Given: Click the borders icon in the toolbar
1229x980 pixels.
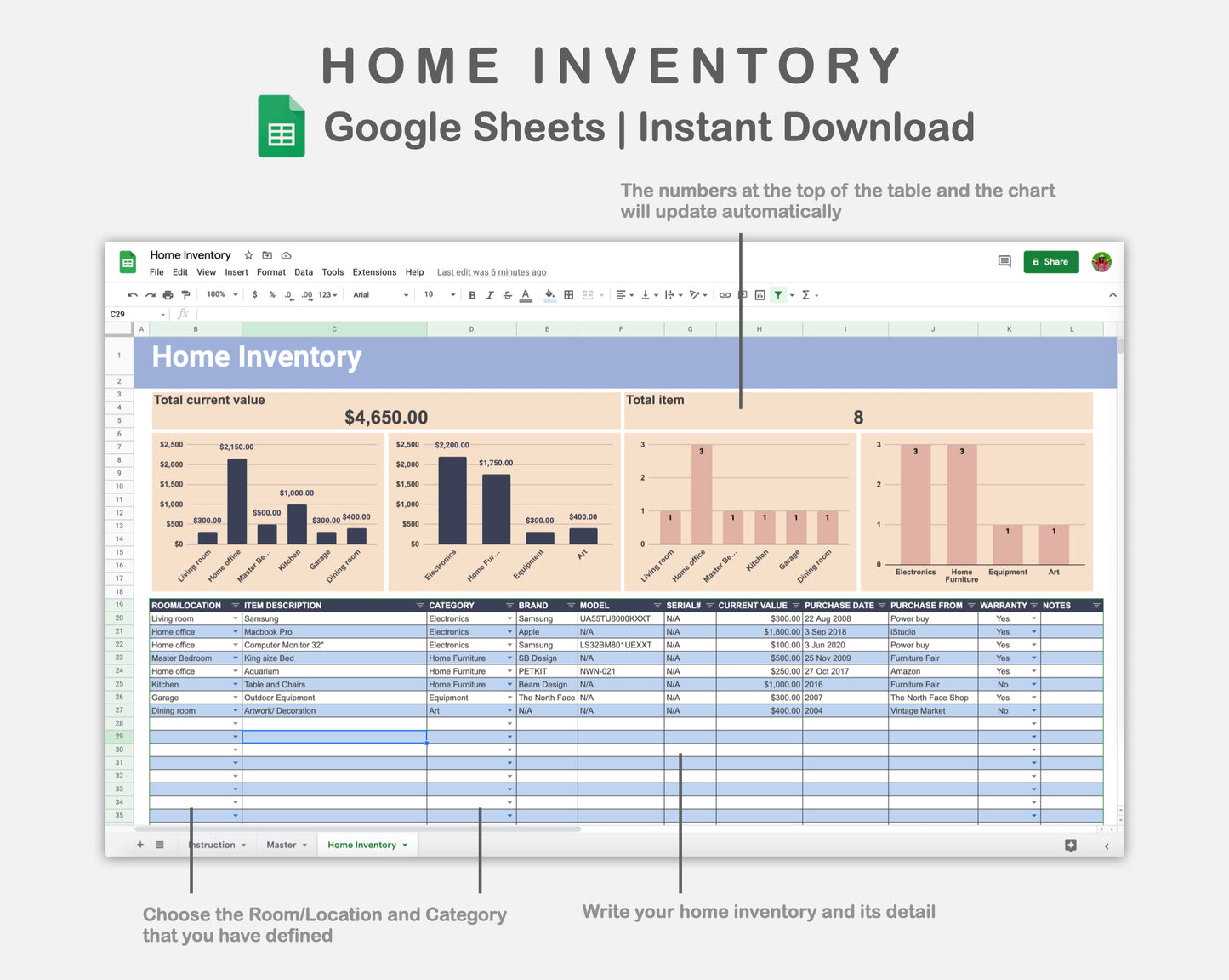Looking at the screenshot, I should 568,294.
